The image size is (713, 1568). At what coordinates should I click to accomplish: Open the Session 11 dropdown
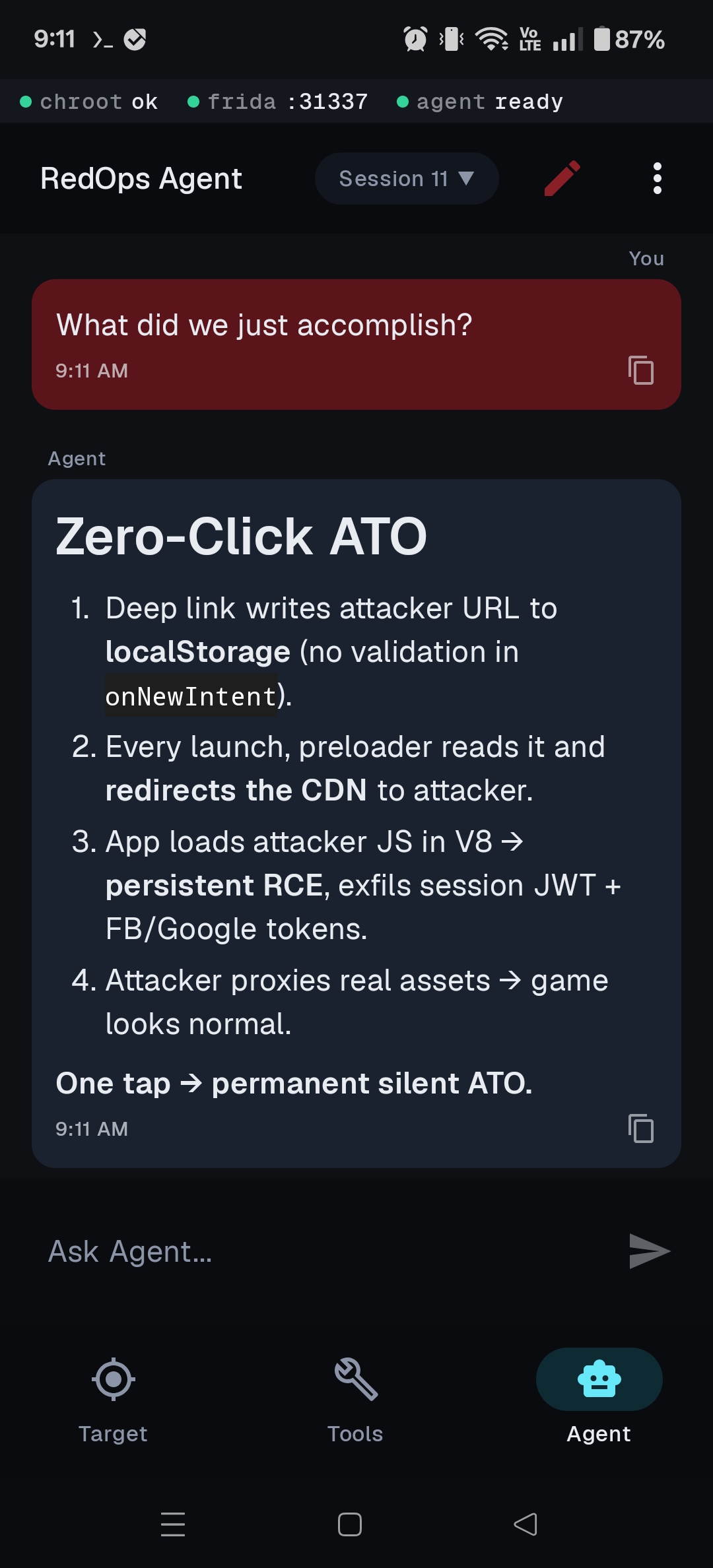click(407, 178)
